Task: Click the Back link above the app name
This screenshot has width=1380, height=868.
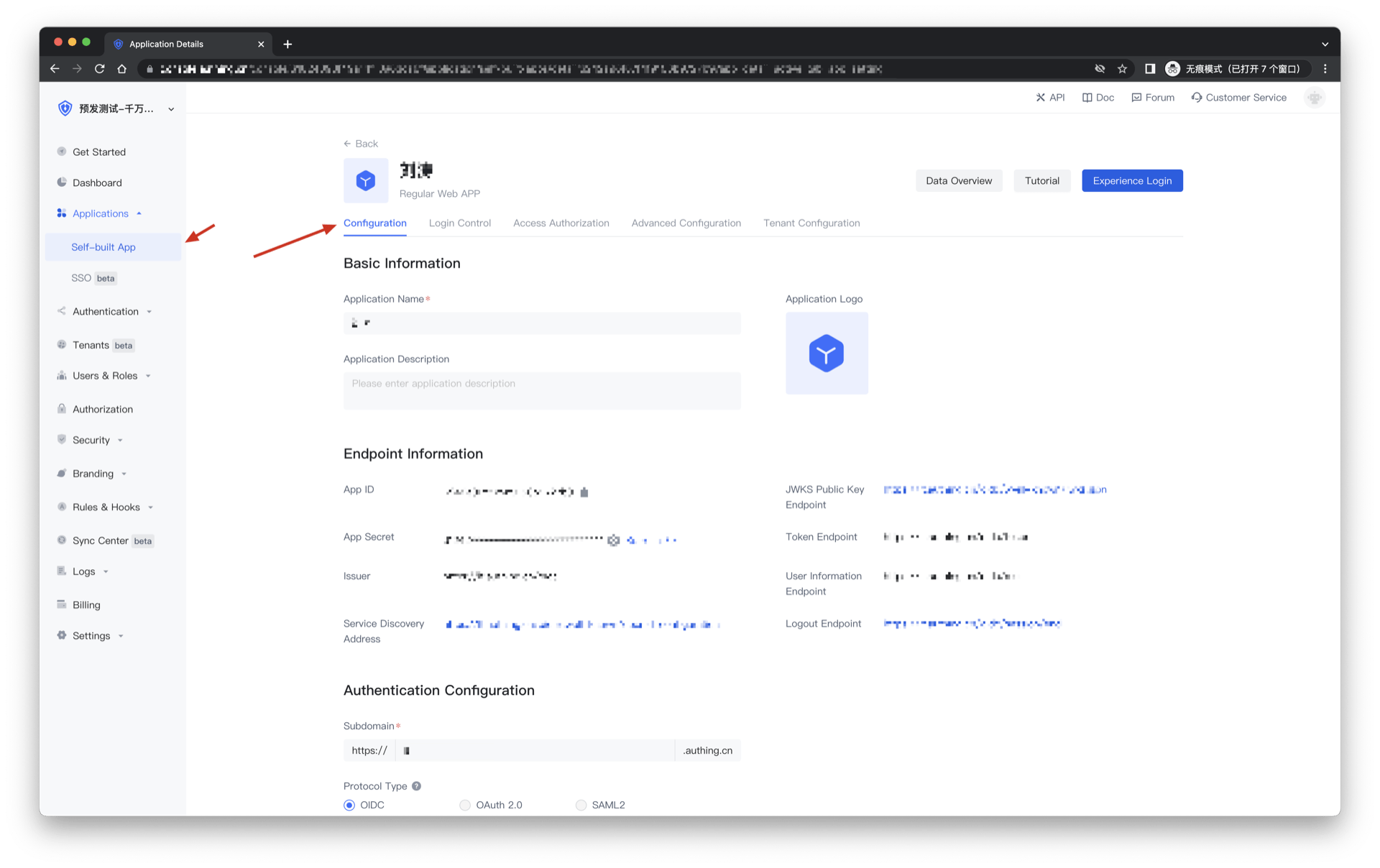Action: pyautogui.click(x=360, y=143)
